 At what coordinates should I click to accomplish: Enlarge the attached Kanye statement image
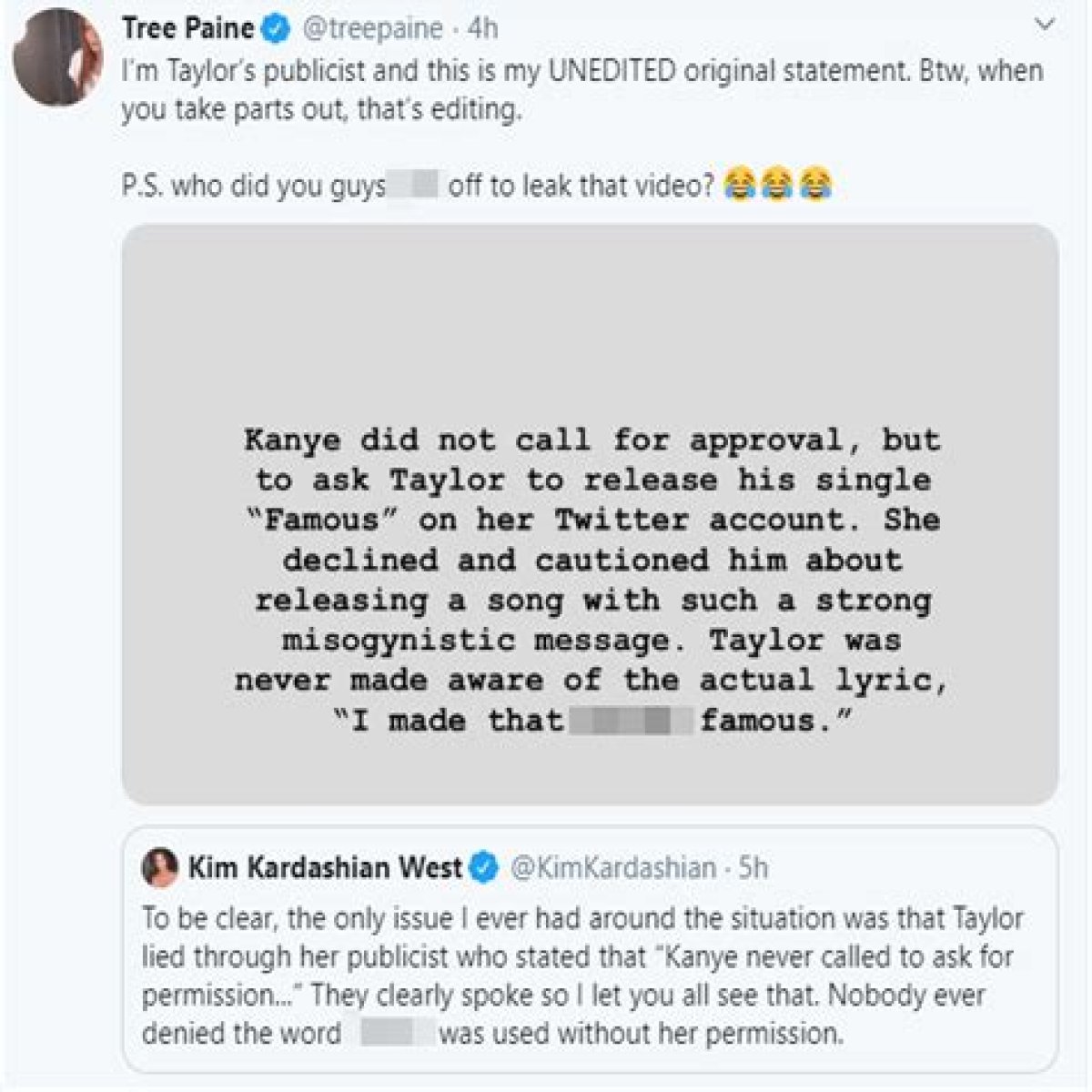(590, 514)
